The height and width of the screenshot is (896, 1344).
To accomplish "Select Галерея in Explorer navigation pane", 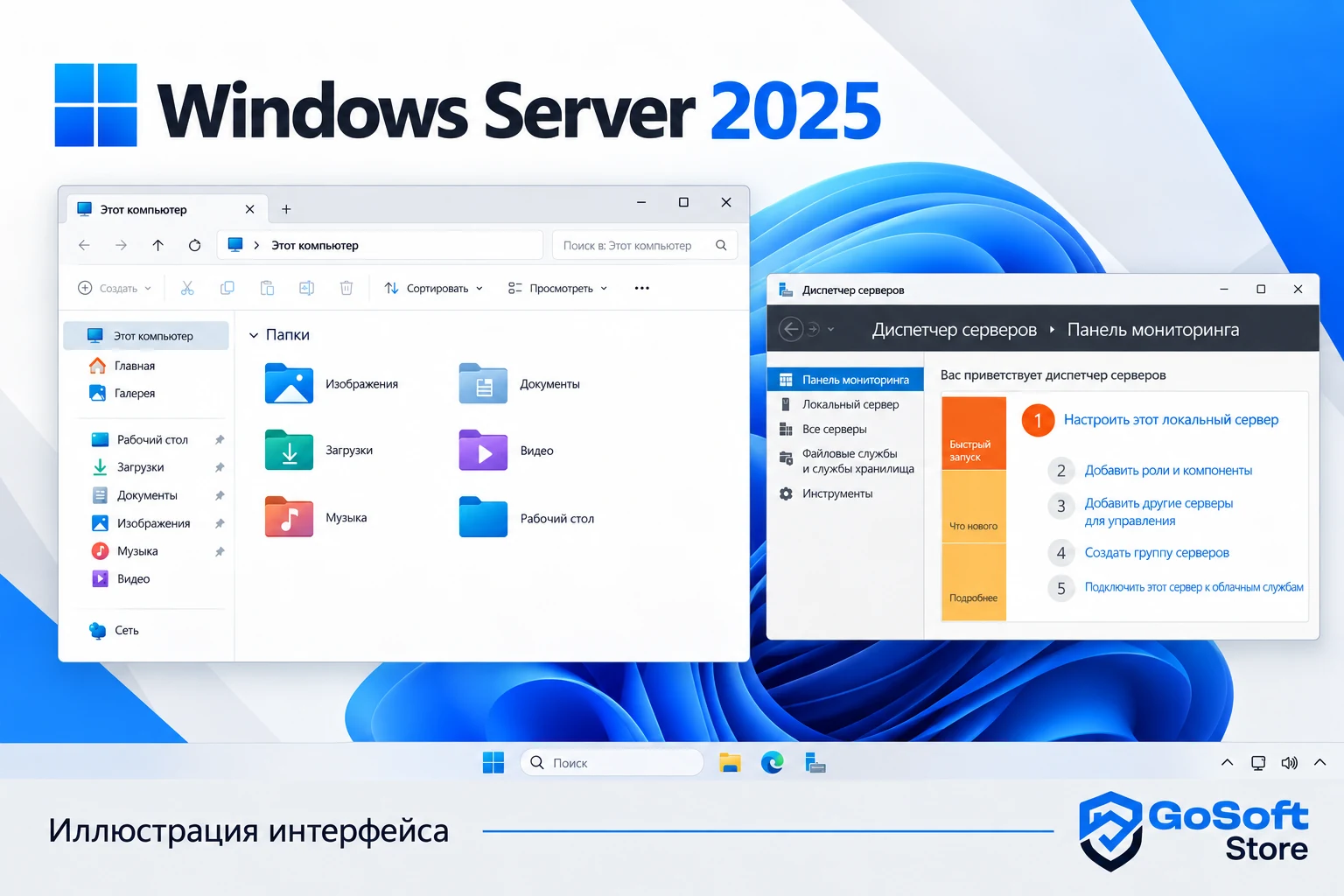I will coord(146,393).
